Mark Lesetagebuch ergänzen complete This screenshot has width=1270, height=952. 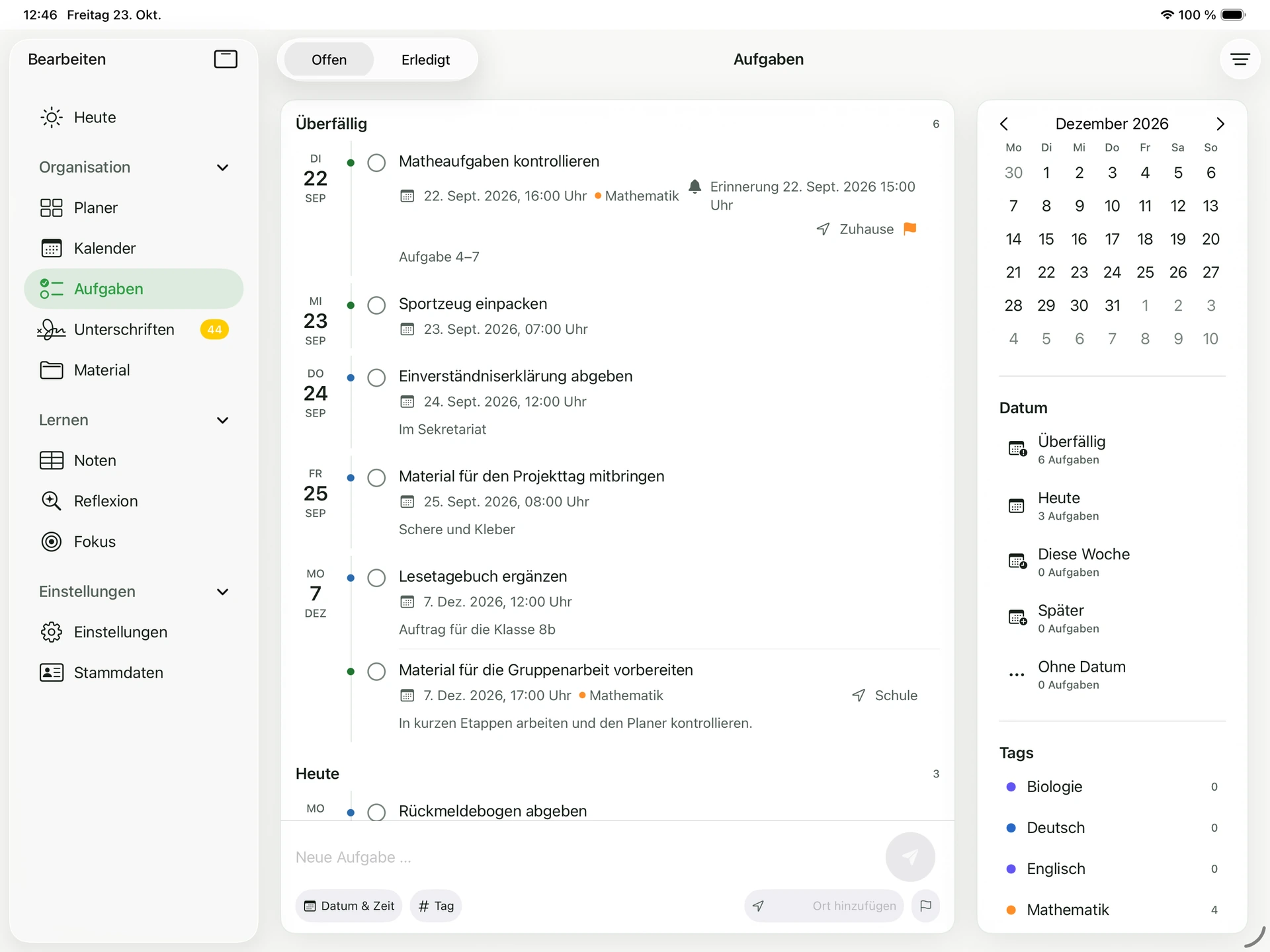[376, 578]
